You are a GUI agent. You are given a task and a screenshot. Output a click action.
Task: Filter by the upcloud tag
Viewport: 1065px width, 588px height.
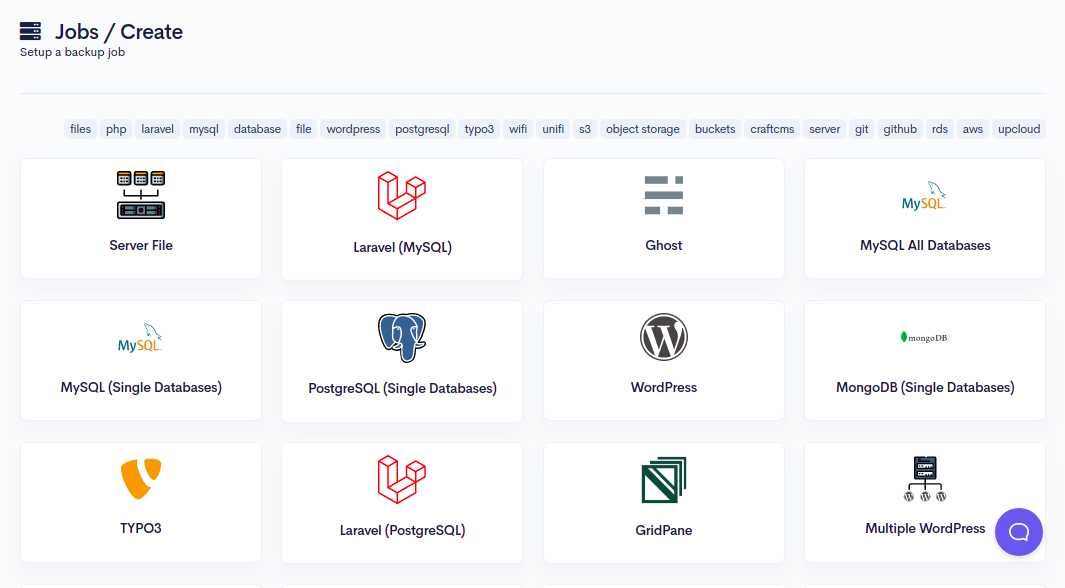click(1019, 129)
